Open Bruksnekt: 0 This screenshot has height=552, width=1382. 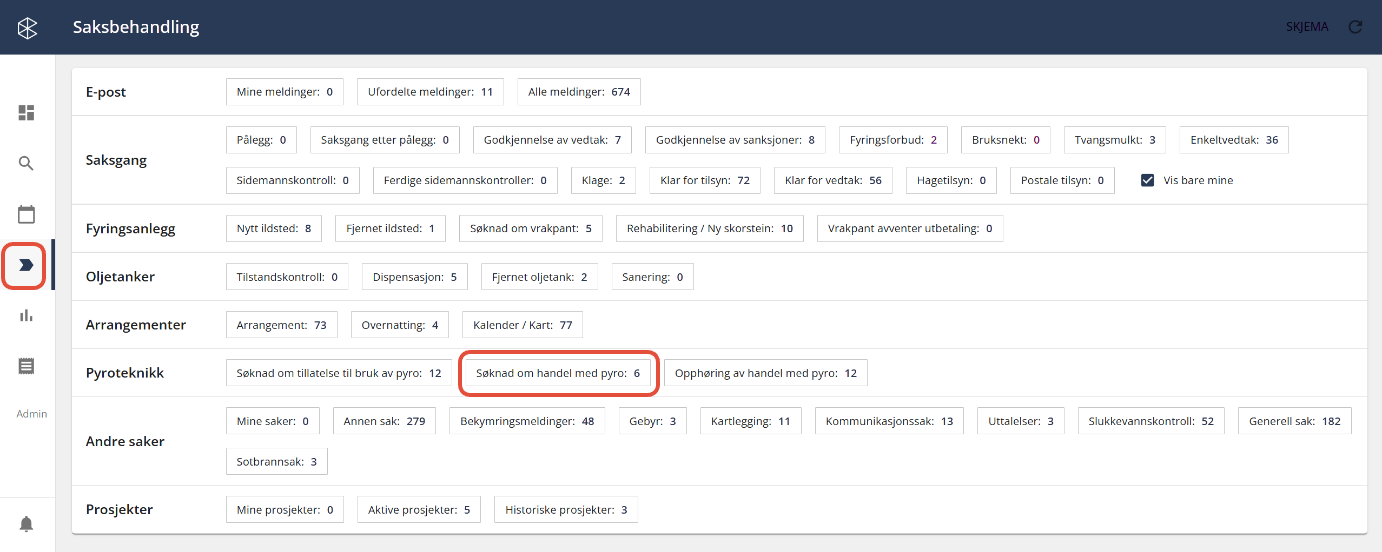[1006, 140]
